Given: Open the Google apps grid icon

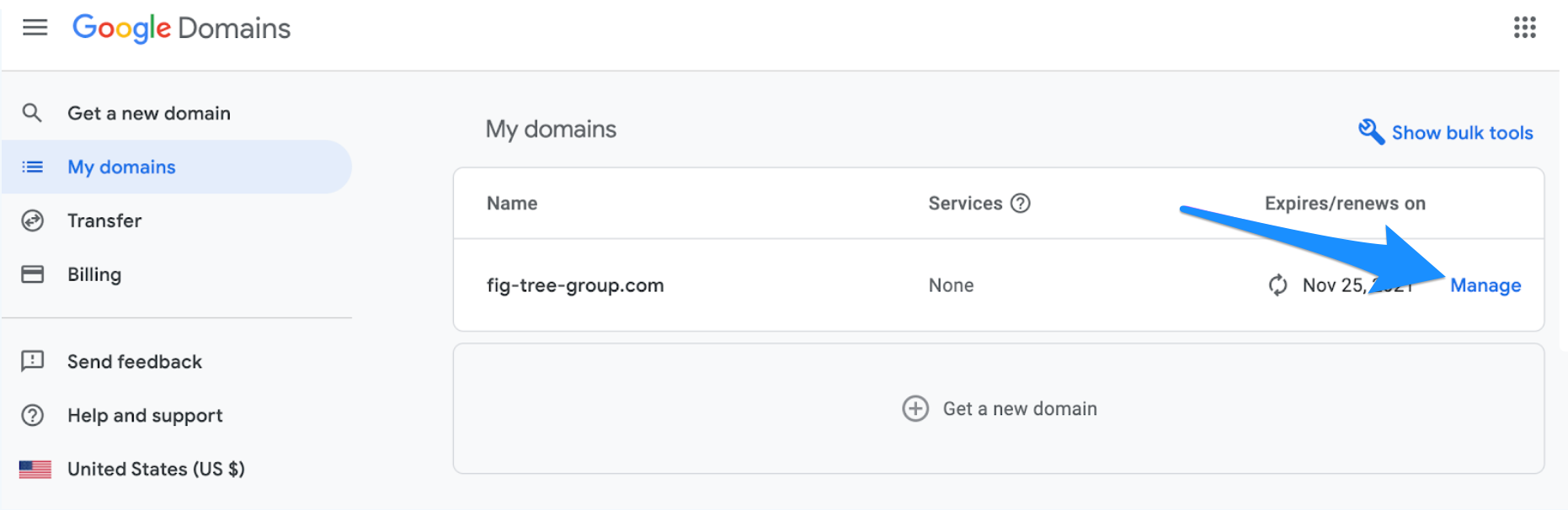Looking at the screenshot, I should [x=1525, y=27].
